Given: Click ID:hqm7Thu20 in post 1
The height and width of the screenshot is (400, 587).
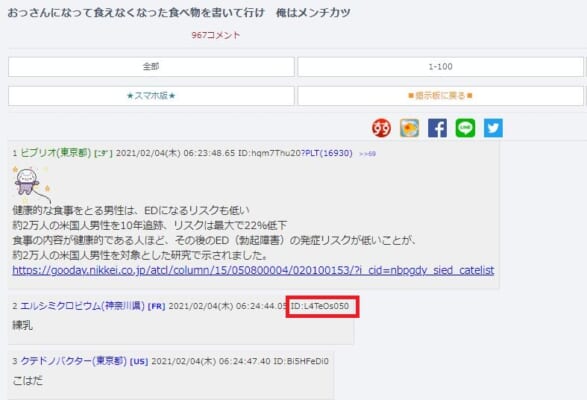Looking at the screenshot, I should pyautogui.click(x=269, y=153).
